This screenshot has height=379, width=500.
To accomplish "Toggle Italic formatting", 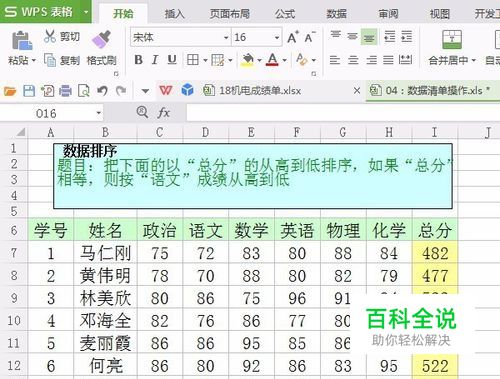I will [155, 60].
